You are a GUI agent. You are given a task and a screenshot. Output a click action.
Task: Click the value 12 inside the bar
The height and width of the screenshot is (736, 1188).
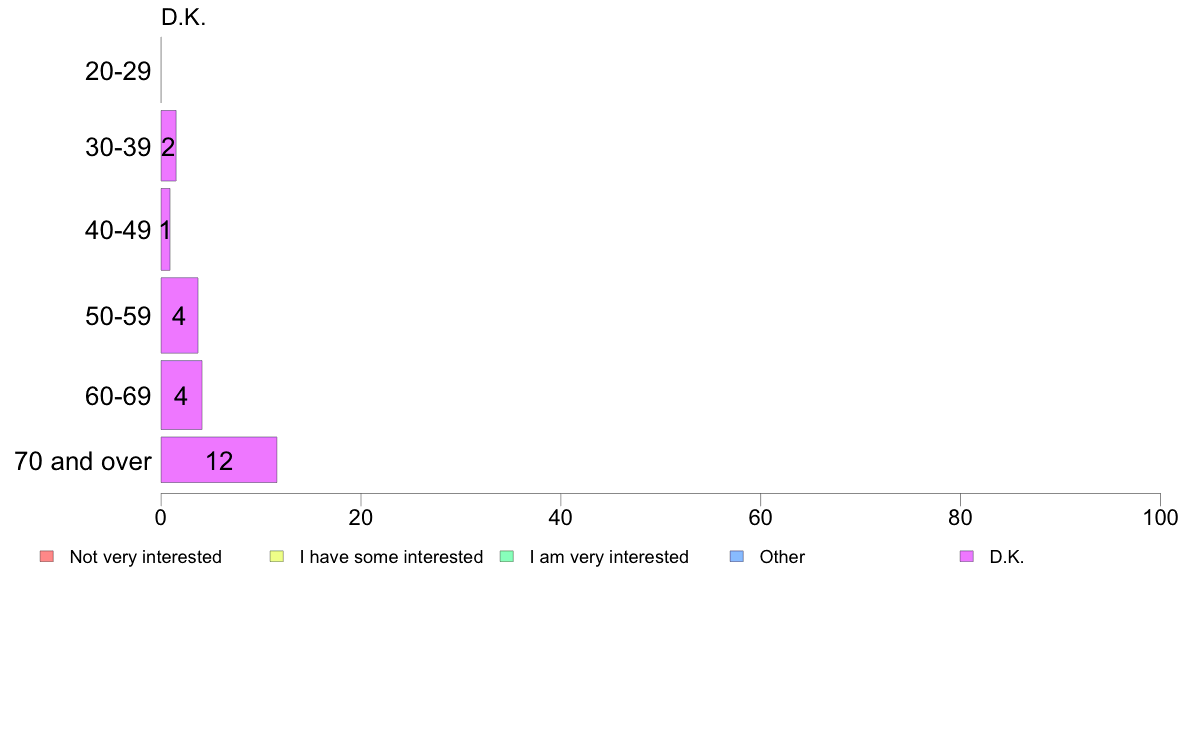tap(219, 461)
